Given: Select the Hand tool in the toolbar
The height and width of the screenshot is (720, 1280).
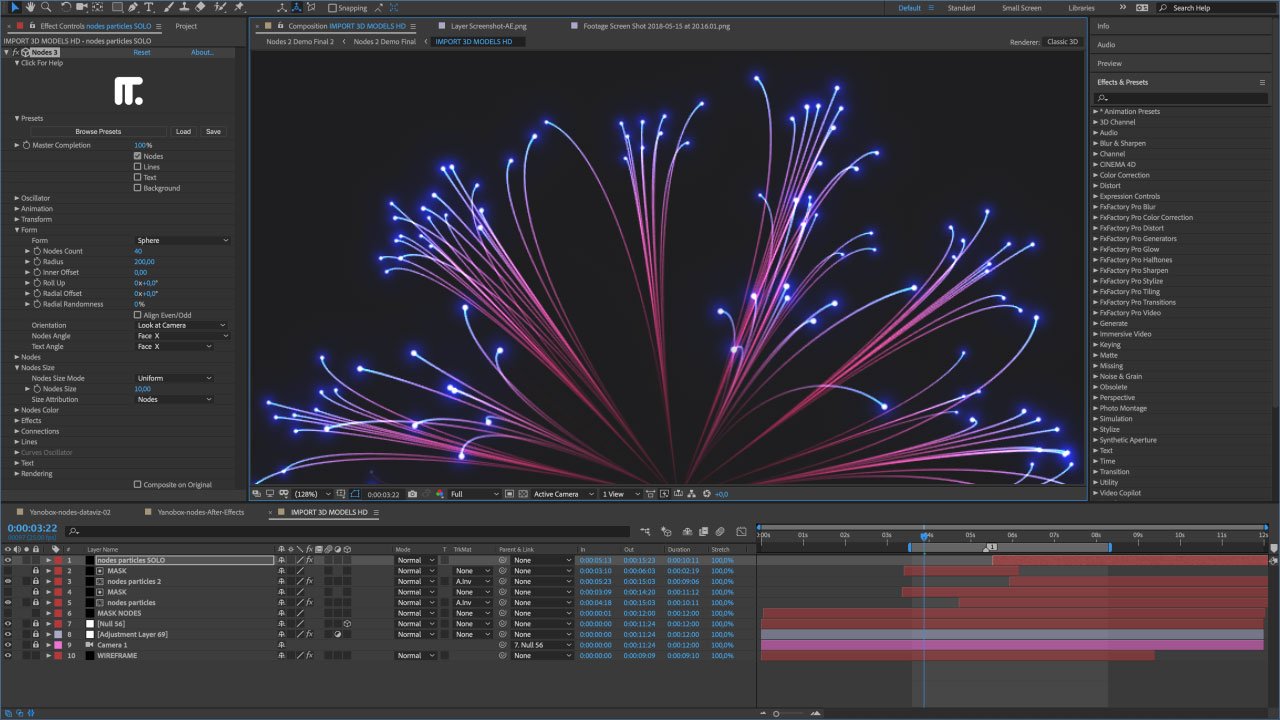Looking at the screenshot, I should click(30, 7).
